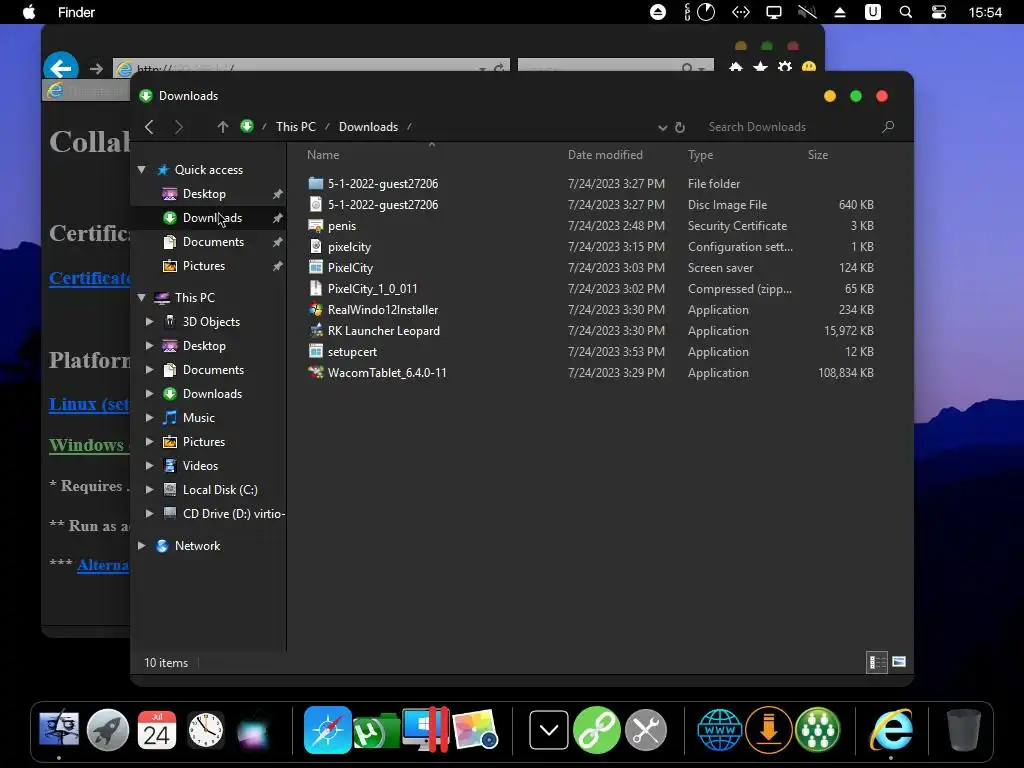Go up one folder level arrow

click(222, 127)
